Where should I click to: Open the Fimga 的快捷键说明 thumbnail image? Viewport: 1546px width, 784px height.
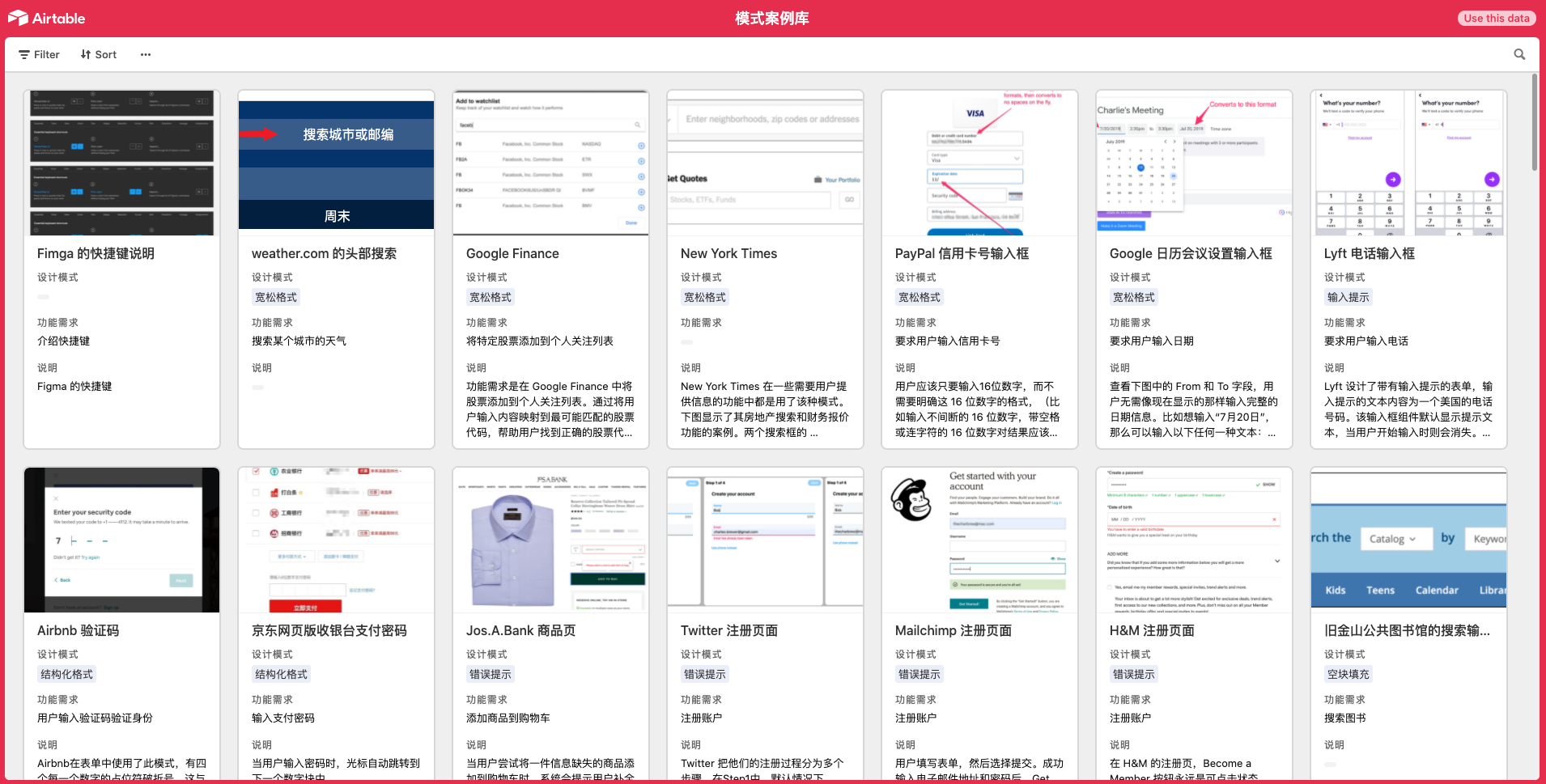pyautogui.click(x=121, y=163)
